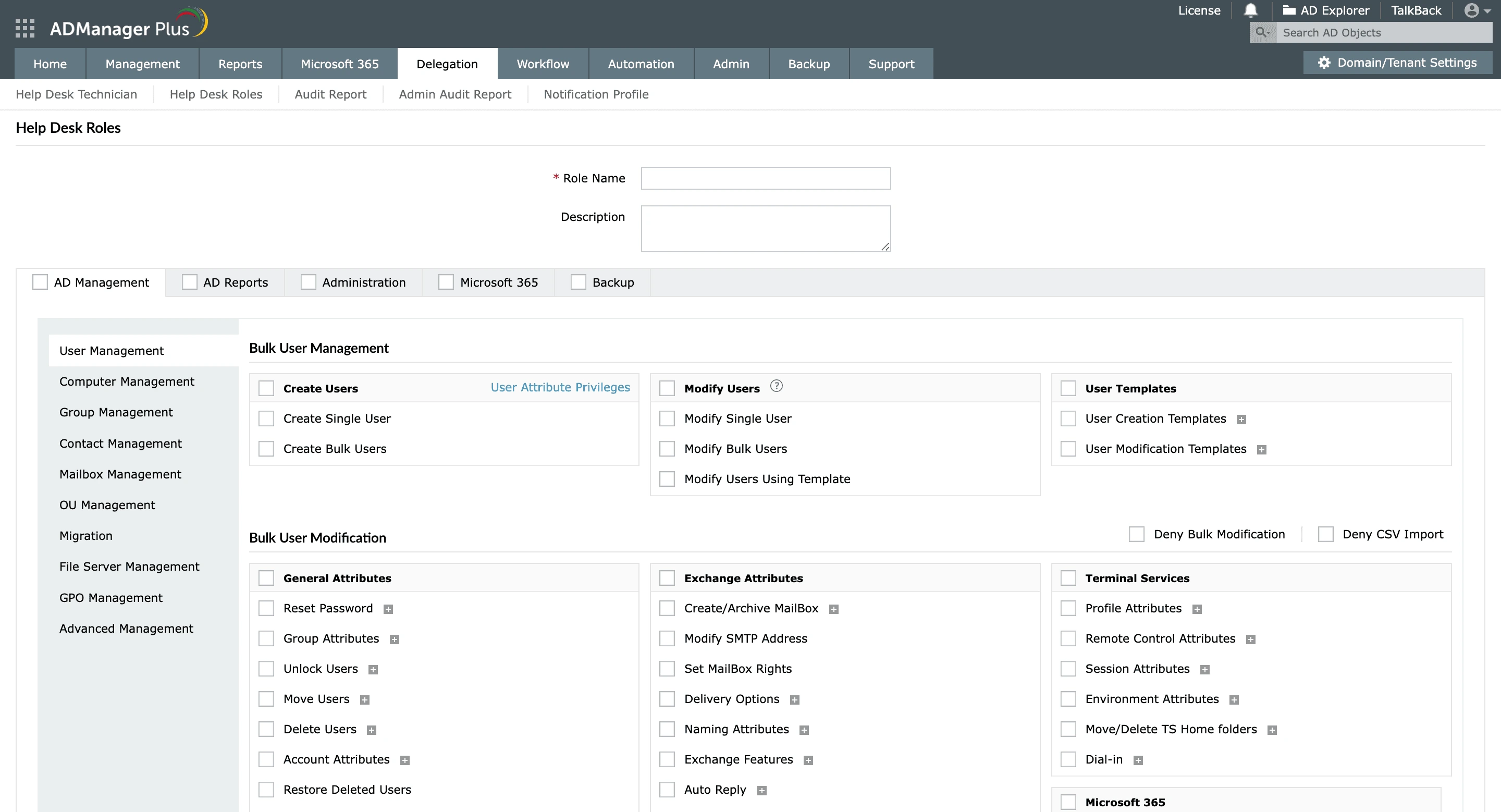The height and width of the screenshot is (812, 1501).
Task: Expand Delete Users plus icon
Action: tap(371, 731)
